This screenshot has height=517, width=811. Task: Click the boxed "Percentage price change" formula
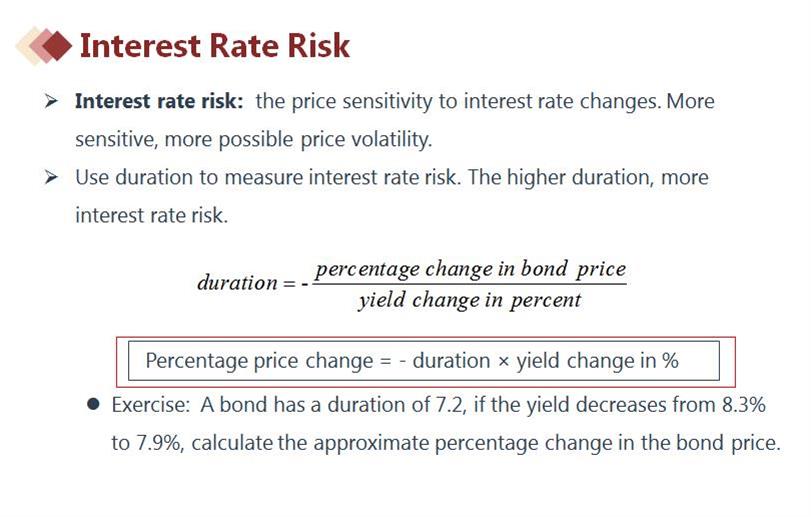[412, 361]
